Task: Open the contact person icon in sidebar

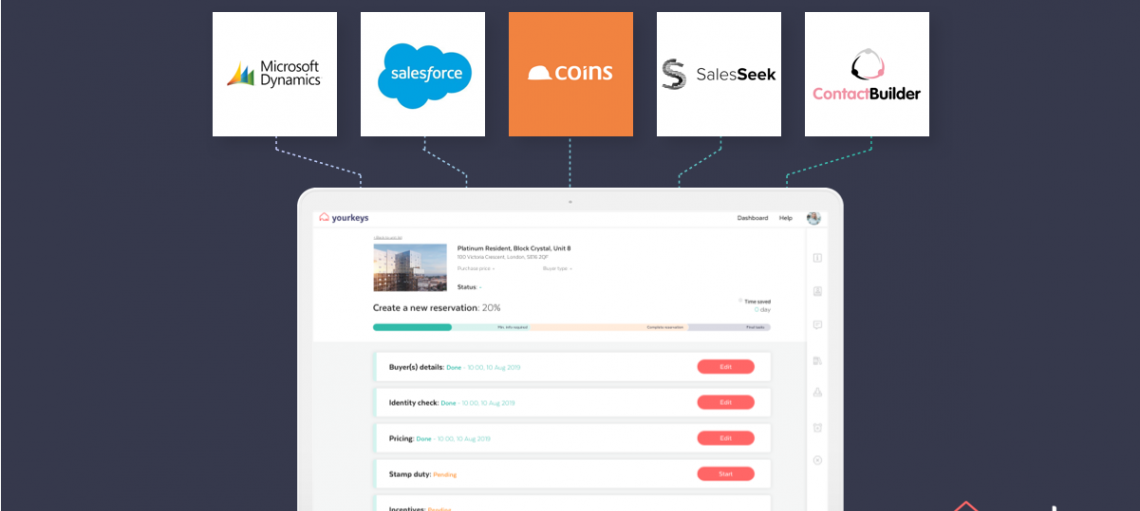Action: click(x=817, y=291)
